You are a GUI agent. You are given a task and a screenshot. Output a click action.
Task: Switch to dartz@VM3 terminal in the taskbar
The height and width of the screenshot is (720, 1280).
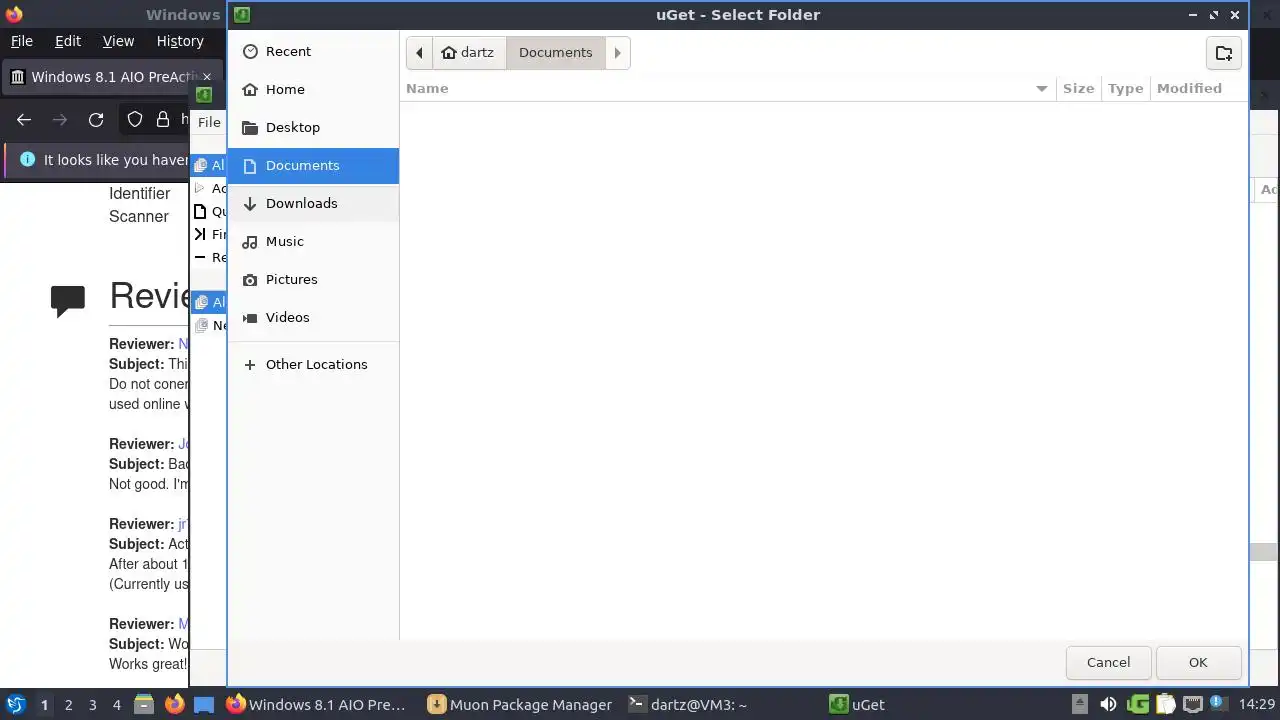[x=689, y=705]
